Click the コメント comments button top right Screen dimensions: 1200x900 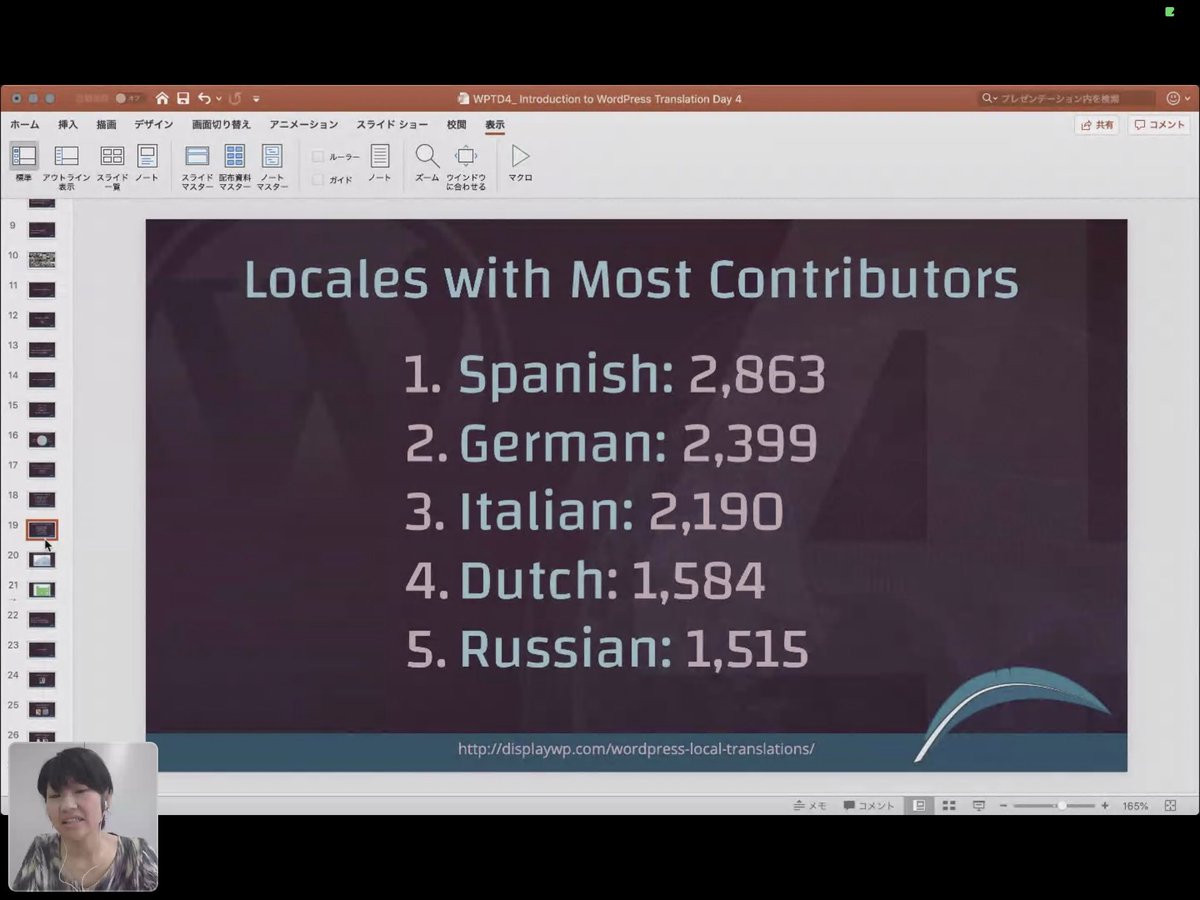point(1159,125)
